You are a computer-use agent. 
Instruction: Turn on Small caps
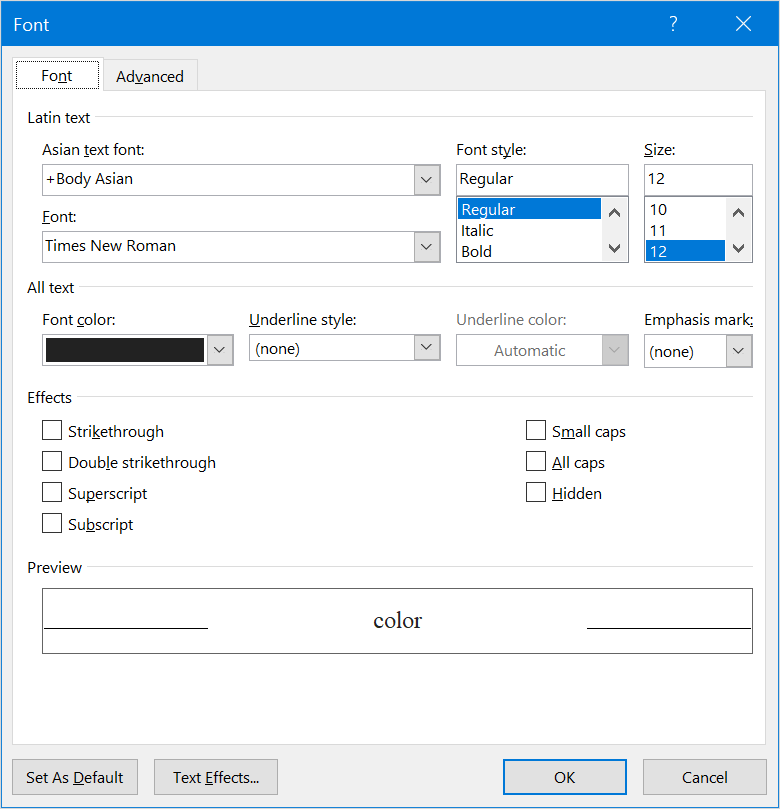pos(536,431)
